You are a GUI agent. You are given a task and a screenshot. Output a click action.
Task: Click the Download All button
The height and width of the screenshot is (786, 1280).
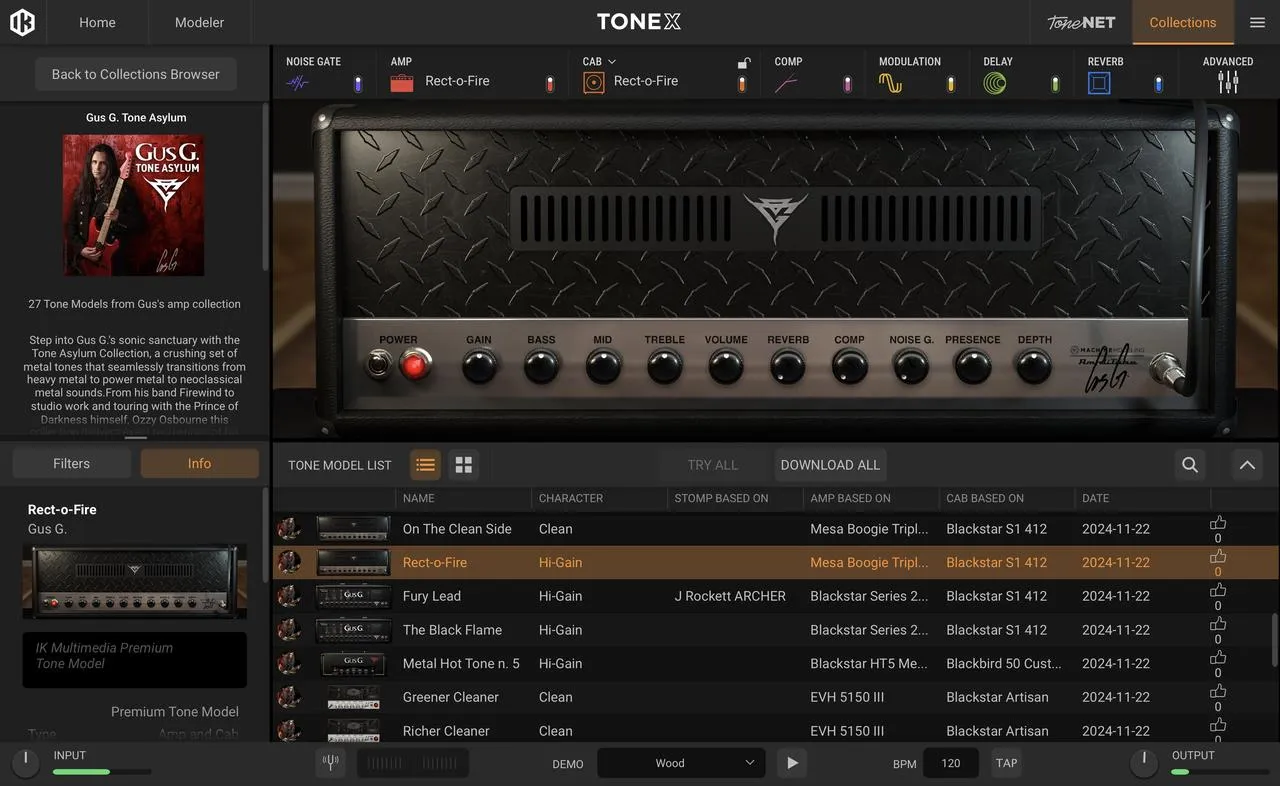pos(830,465)
